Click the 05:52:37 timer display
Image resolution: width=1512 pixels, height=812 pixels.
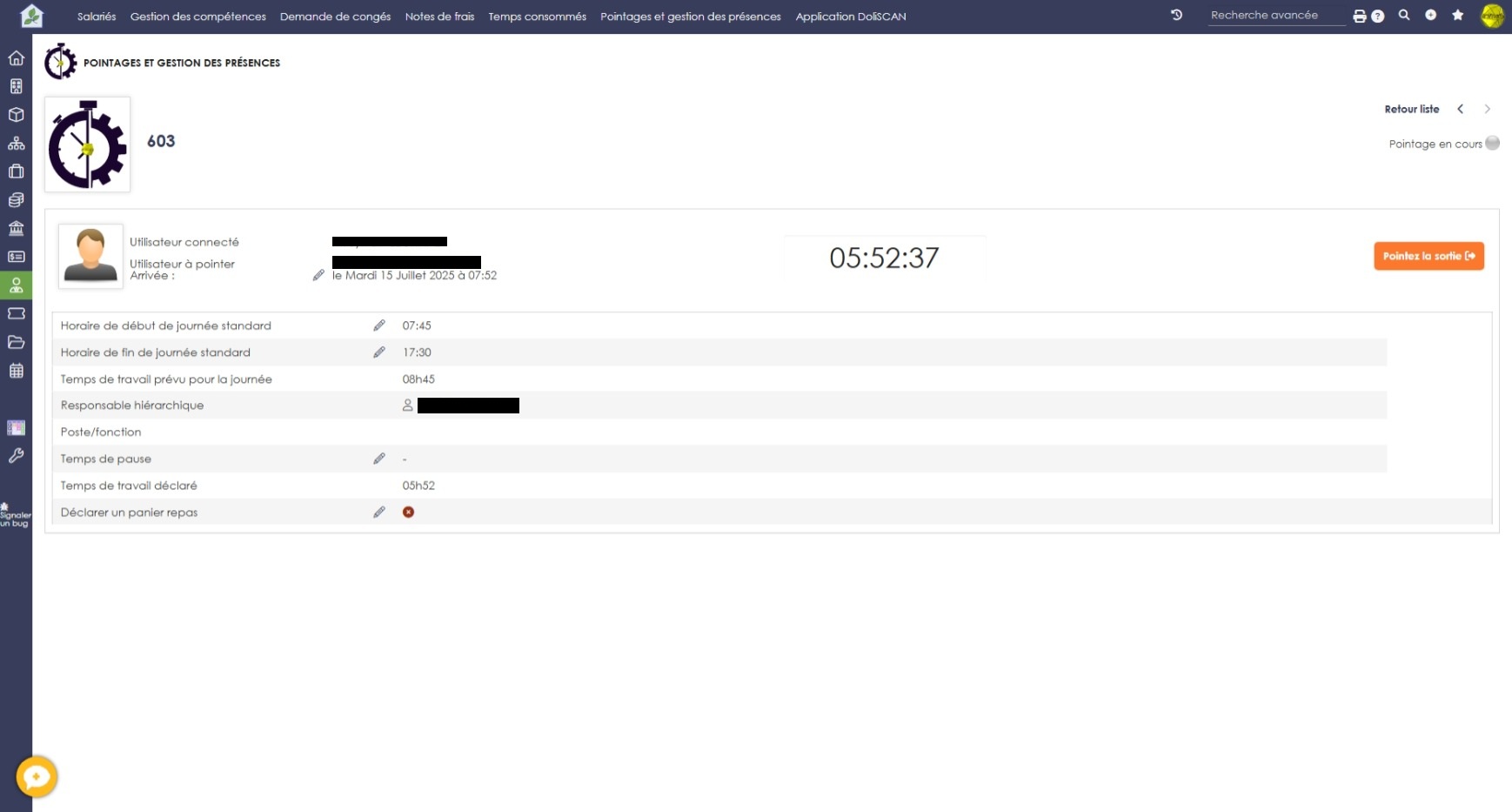coord(885,258)
